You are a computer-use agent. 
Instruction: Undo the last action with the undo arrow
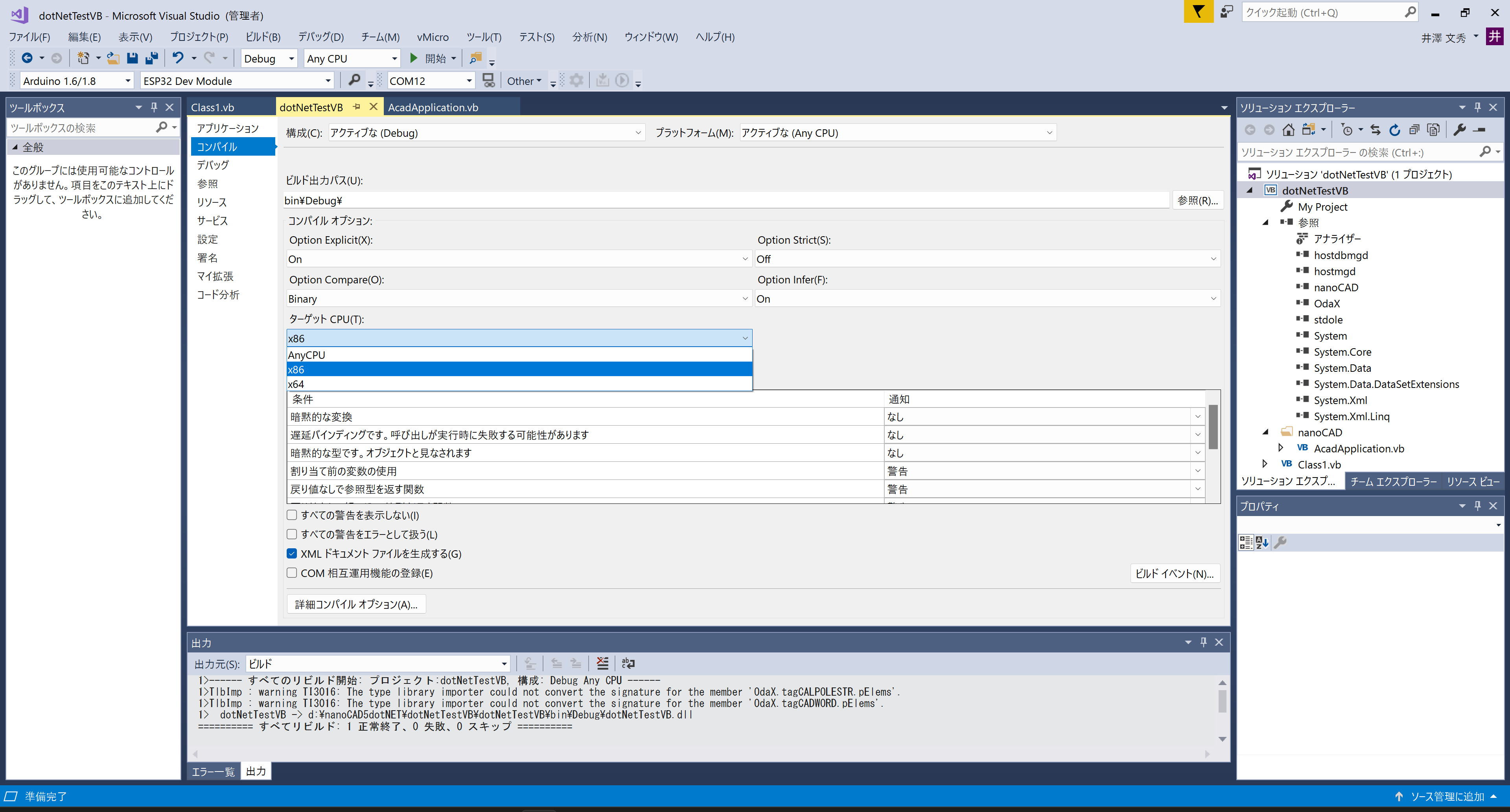[x=178, y=58]
